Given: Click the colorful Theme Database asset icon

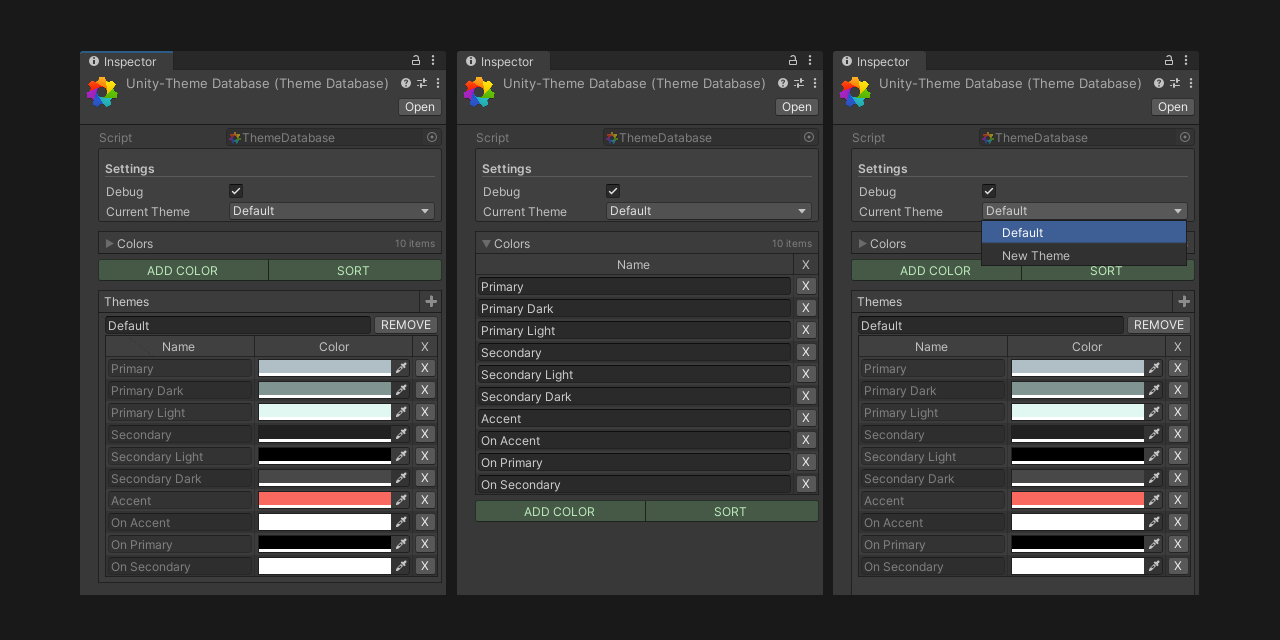Looking at the screenshot, I should tap(101, 91).
